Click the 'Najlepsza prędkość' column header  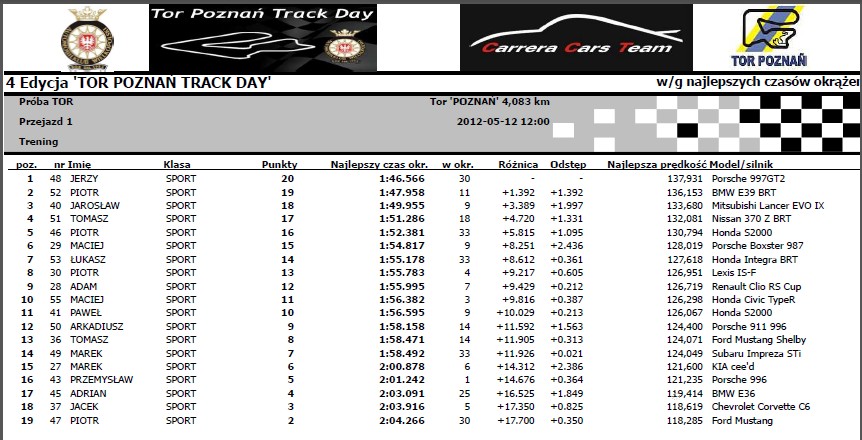pos(657,164)
